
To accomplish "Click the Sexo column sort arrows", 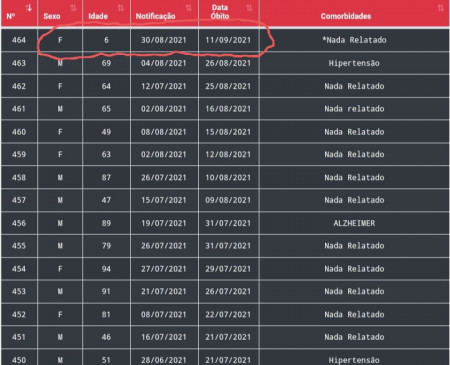I will click(73, 8).
